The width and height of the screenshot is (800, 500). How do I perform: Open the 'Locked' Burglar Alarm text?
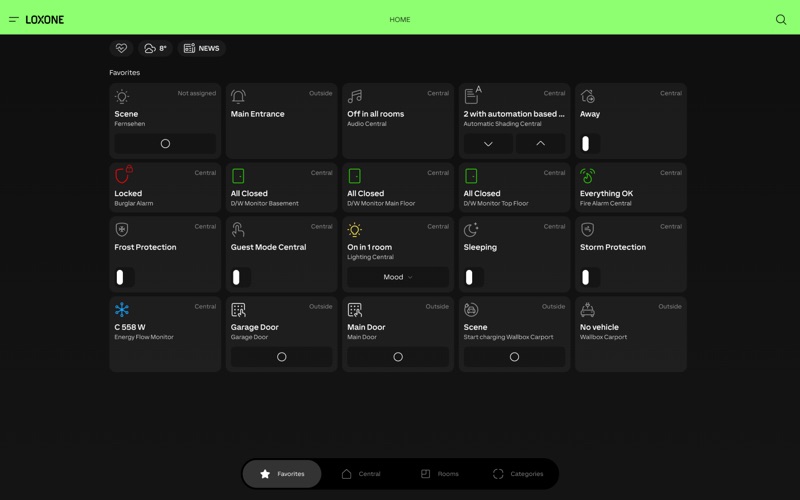click(x=128, y=193)
